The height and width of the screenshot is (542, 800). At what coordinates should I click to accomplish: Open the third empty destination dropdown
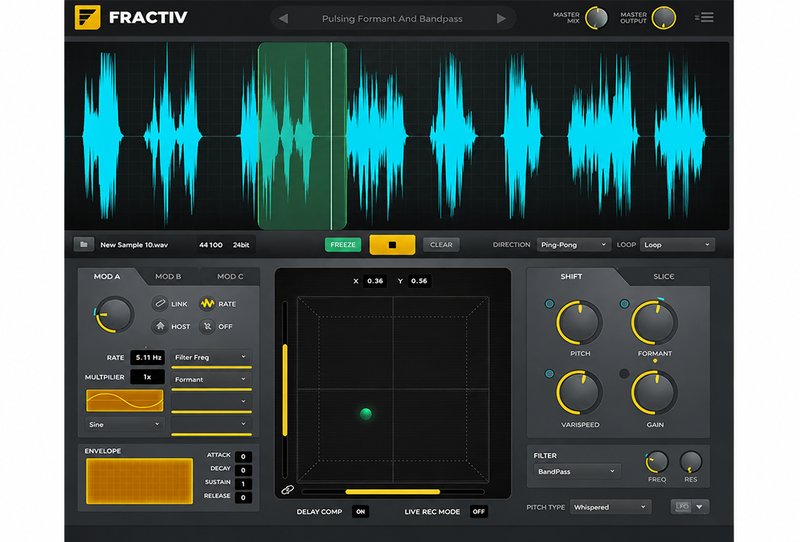[x=211, y=402]
